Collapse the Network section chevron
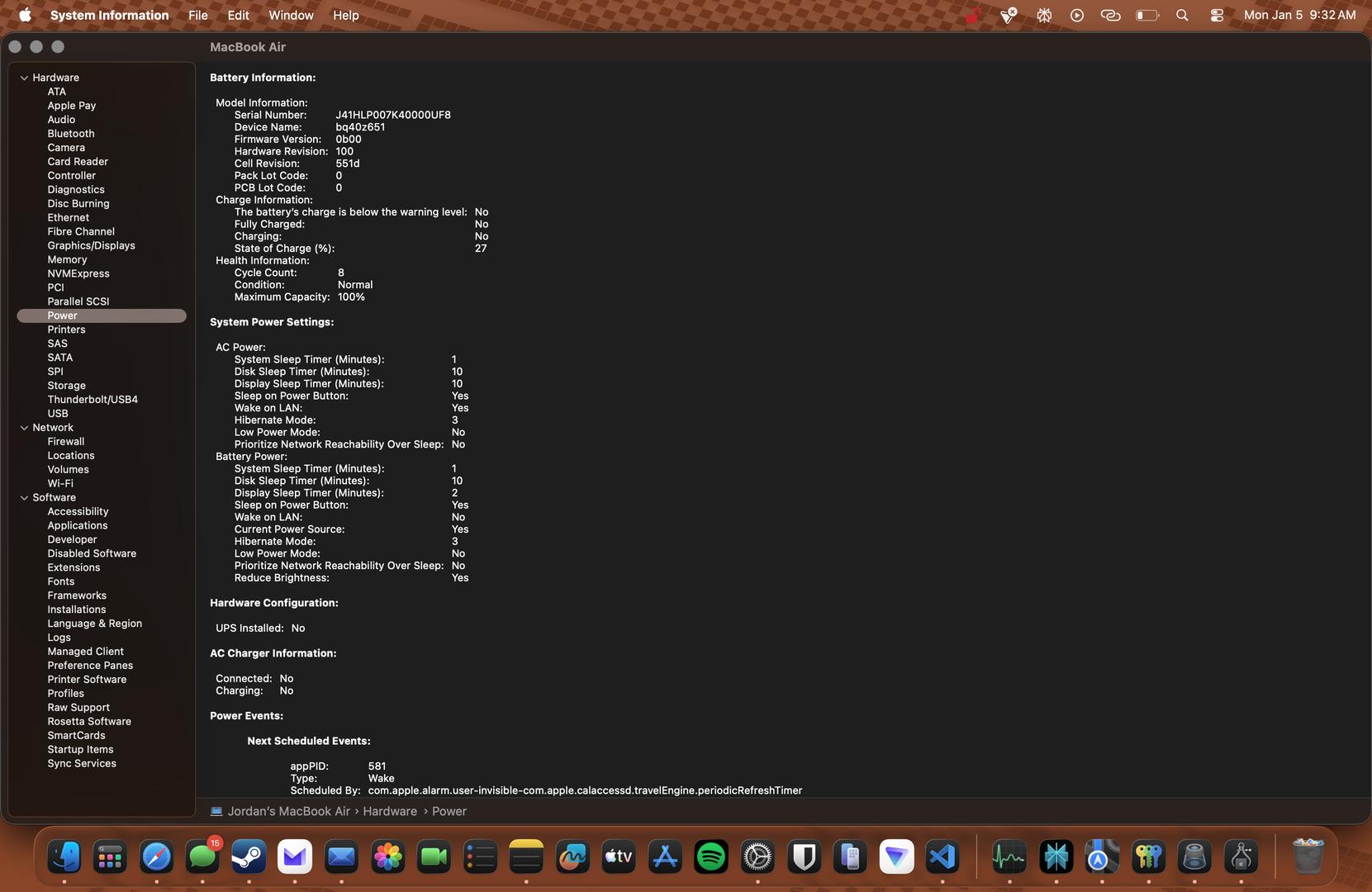Viewport: 1372px width, 892px height. 24,428
